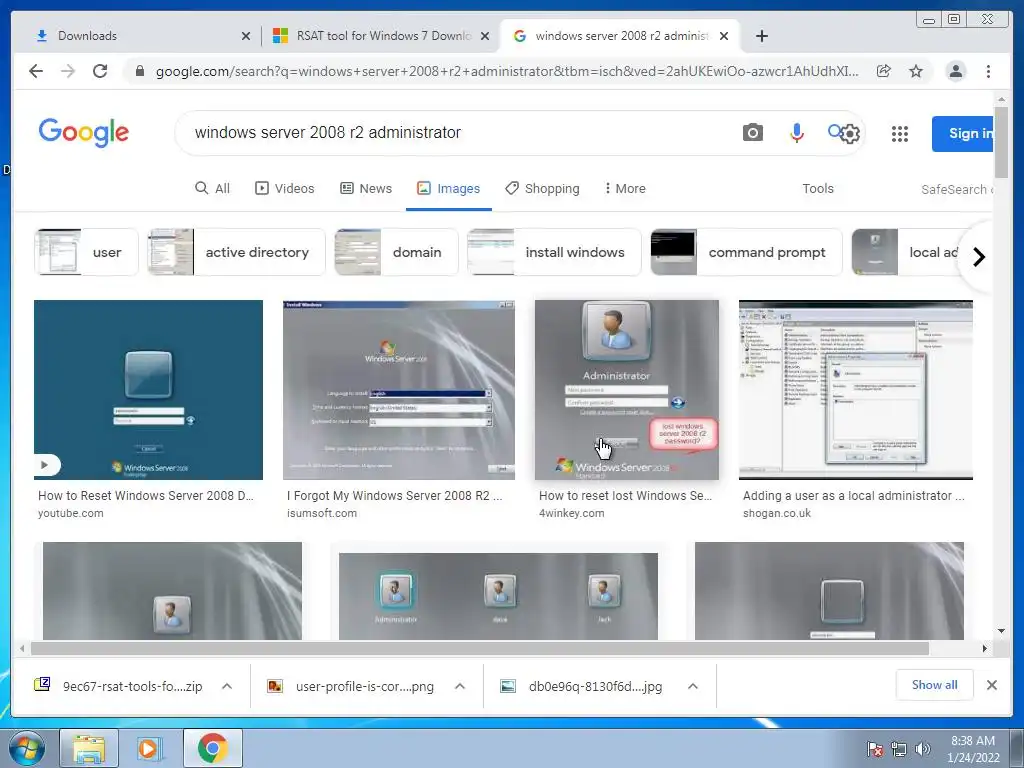Open the Windows Start menu
1024x768 pixels.
tap(27, 748)
